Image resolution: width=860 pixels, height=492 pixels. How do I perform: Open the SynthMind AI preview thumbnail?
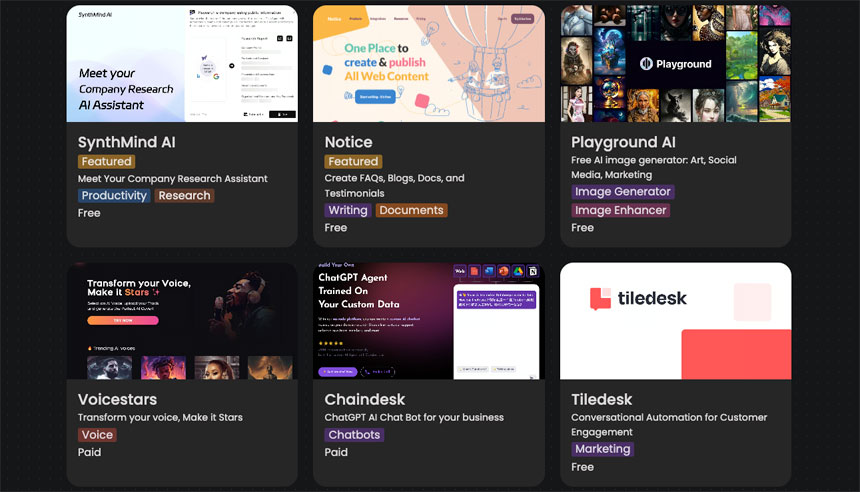coord(182,64)
